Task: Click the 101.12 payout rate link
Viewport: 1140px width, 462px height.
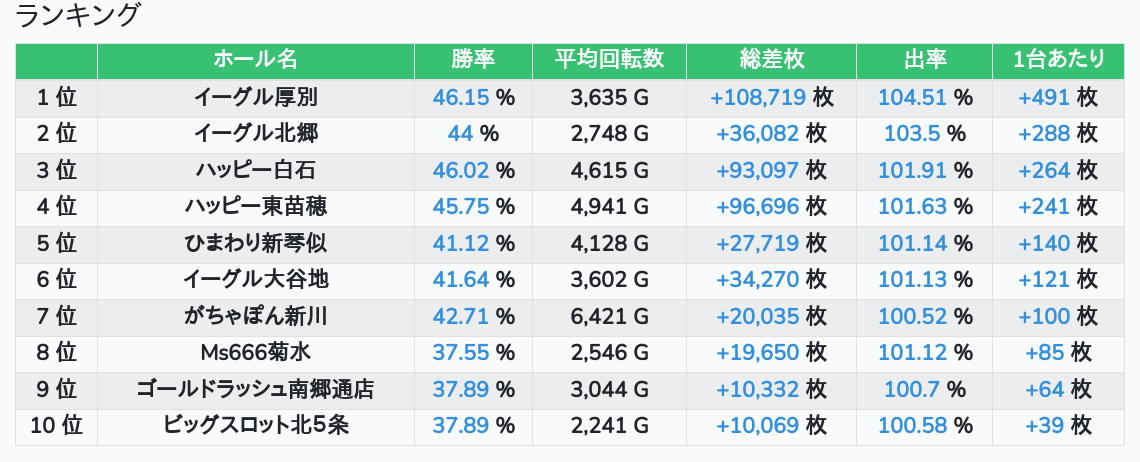Action: point(912,352)
